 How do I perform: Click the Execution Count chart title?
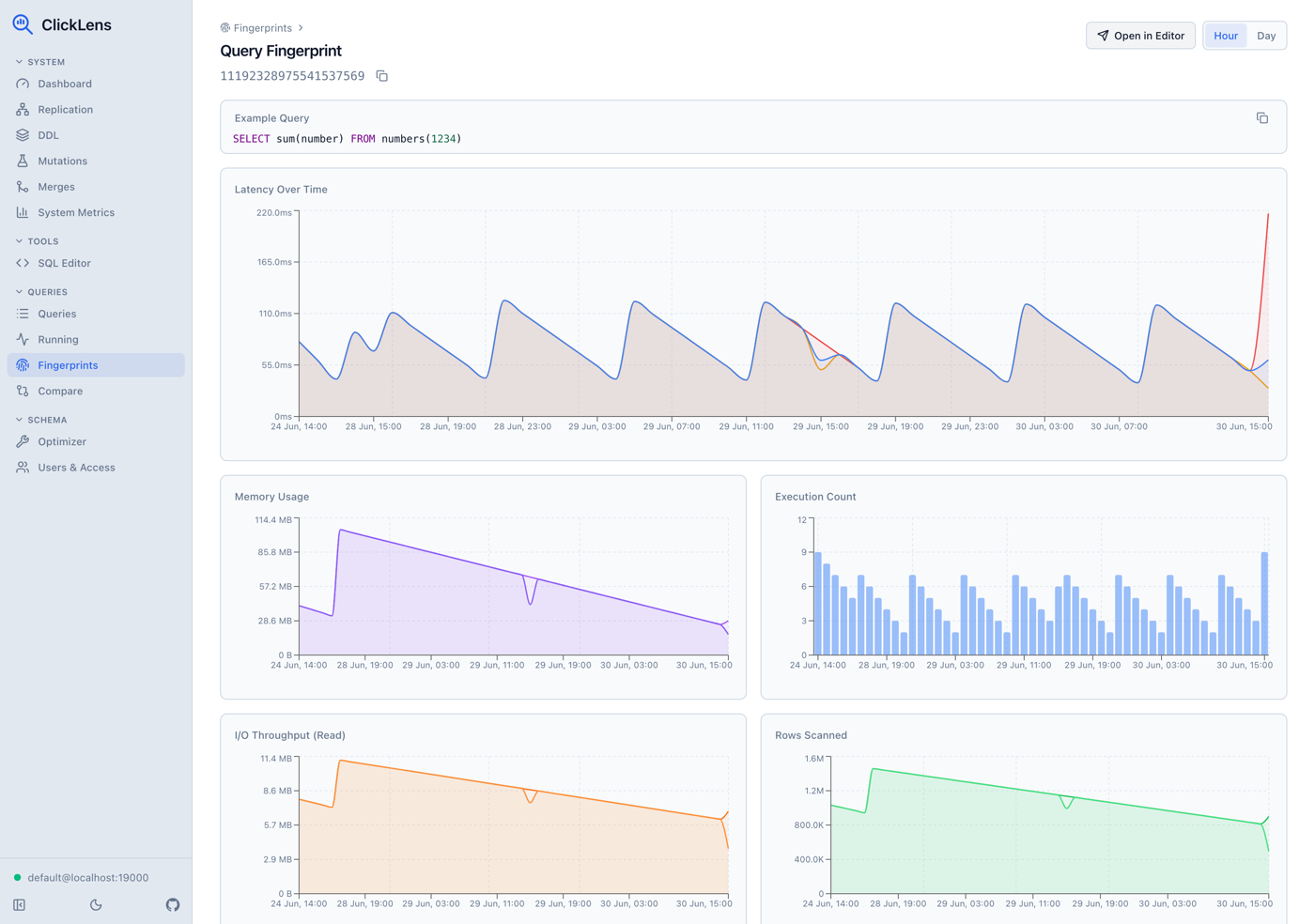coord(815,497)
